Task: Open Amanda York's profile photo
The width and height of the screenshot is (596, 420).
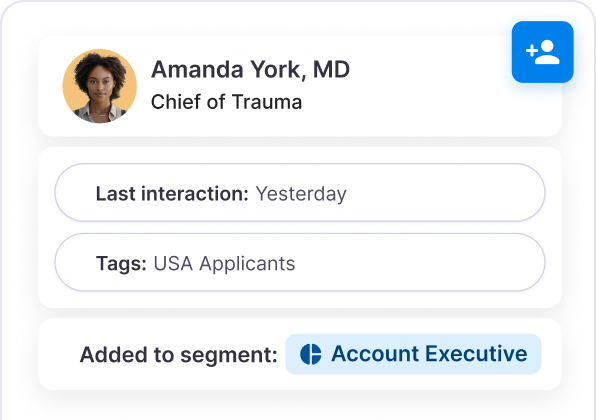Action: (x=100, y=86)
